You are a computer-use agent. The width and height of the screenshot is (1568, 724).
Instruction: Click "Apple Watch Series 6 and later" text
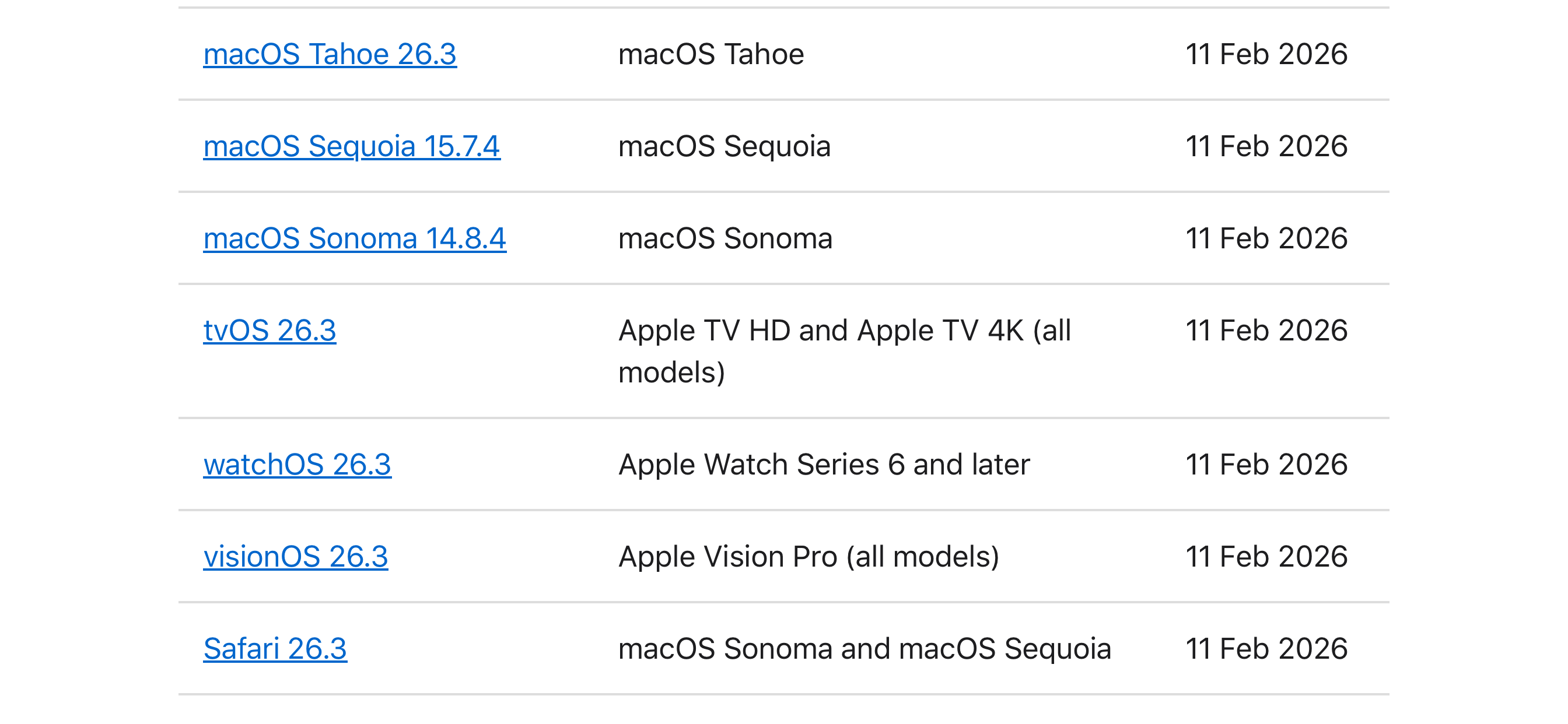tap(824, 465)
